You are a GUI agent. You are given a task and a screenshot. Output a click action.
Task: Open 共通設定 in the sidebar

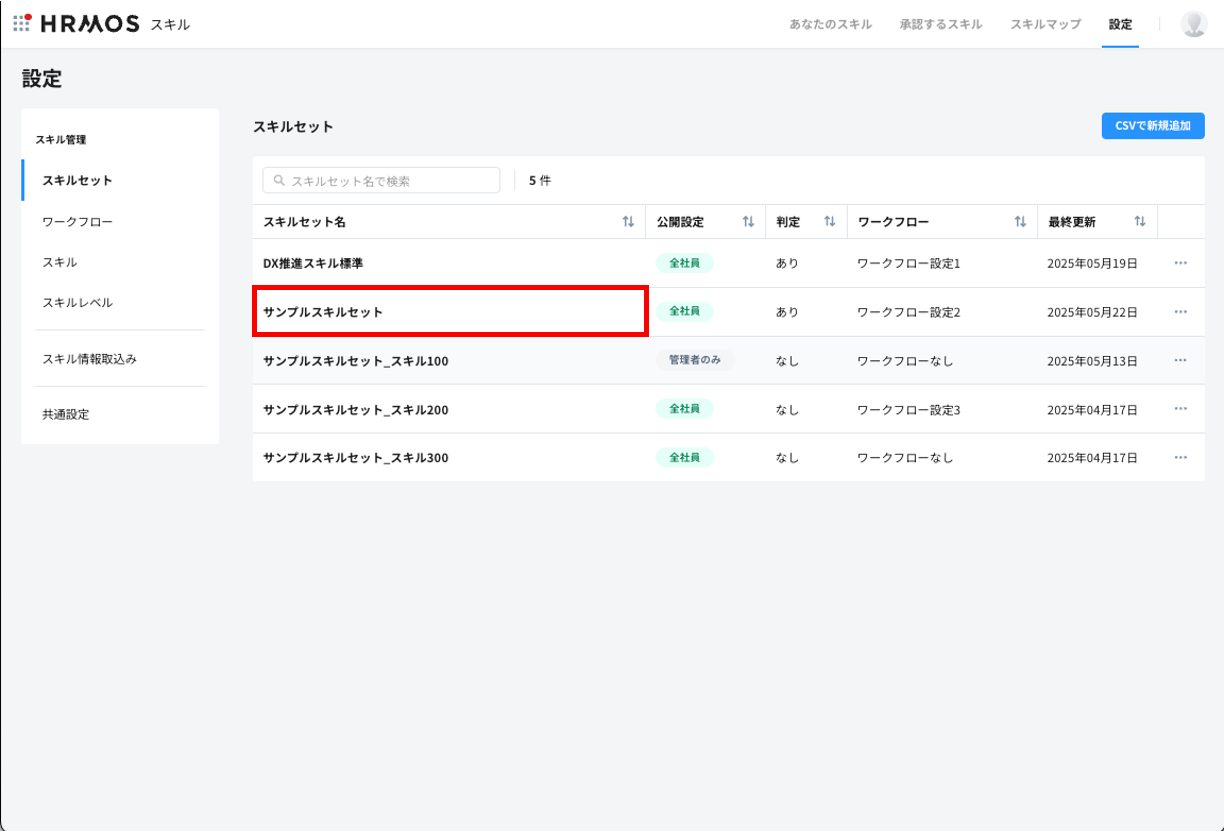pyautogui.click(x=65, y=414)
